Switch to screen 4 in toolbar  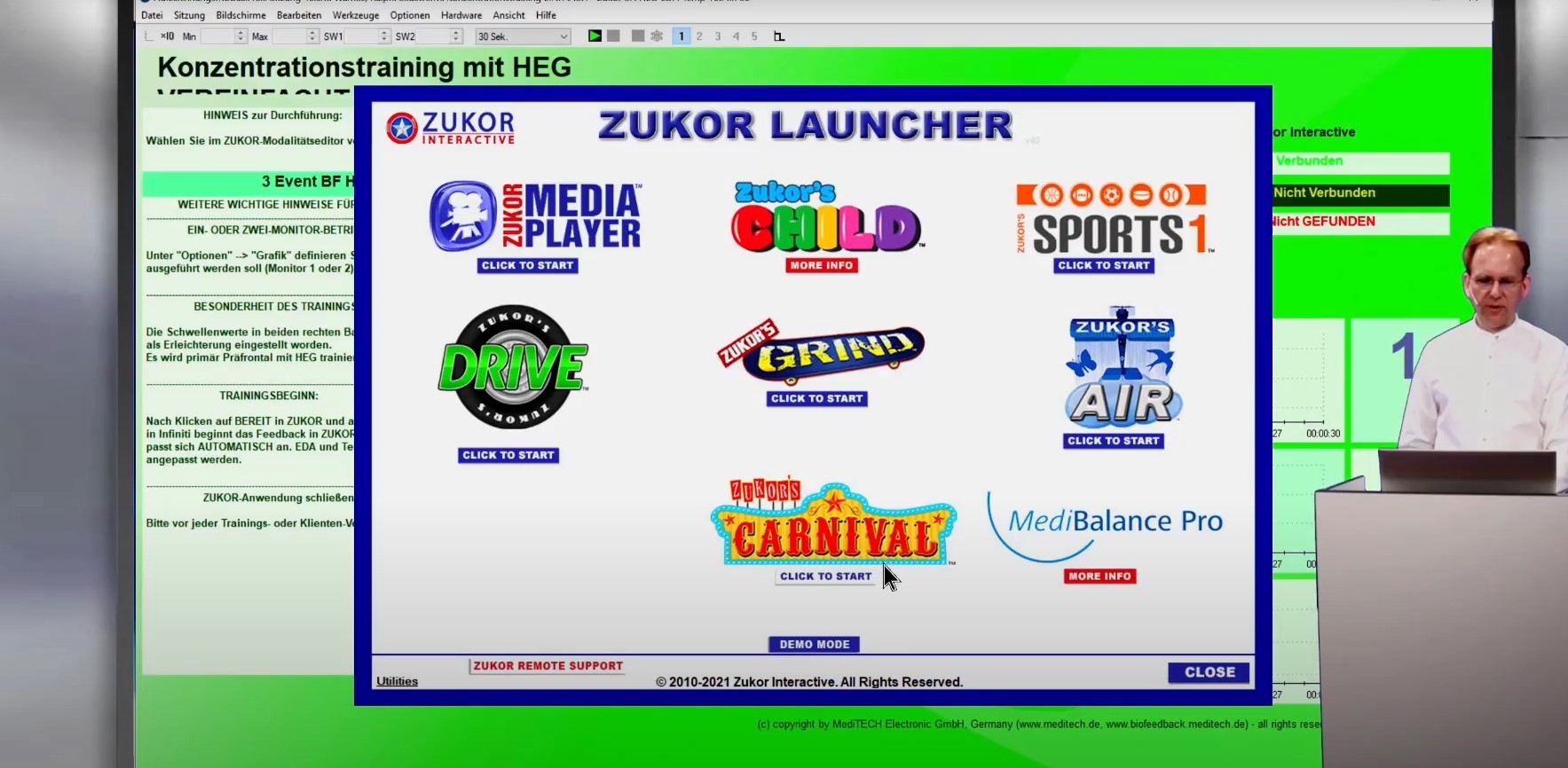tap(736, 36)
